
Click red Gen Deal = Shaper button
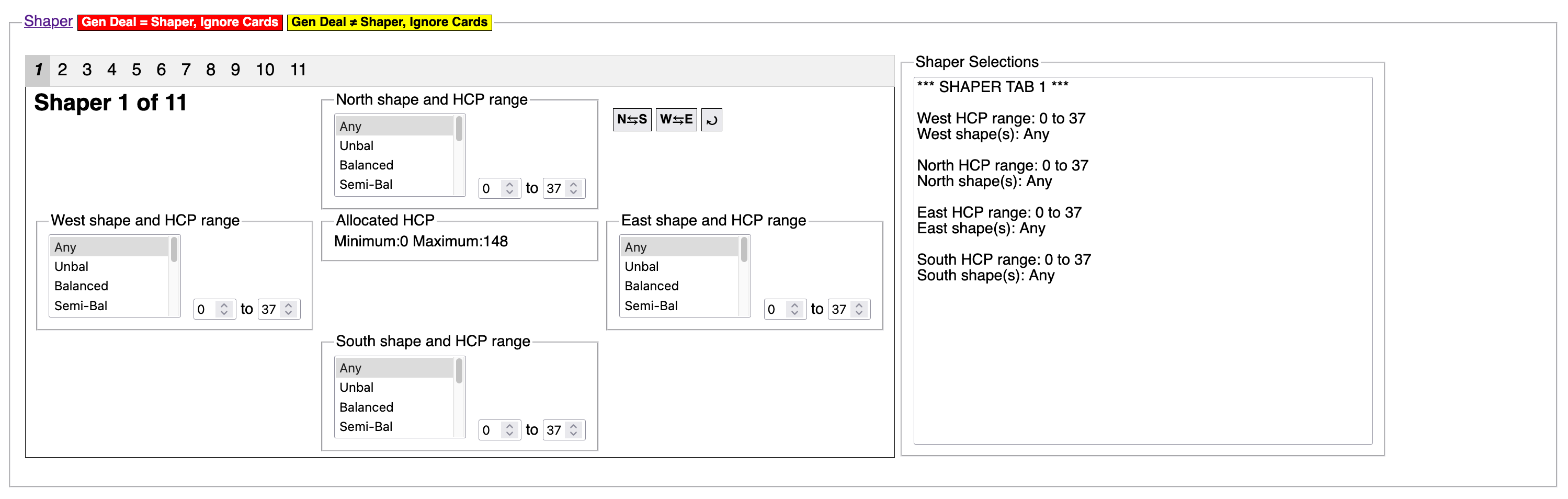(179, 22)
